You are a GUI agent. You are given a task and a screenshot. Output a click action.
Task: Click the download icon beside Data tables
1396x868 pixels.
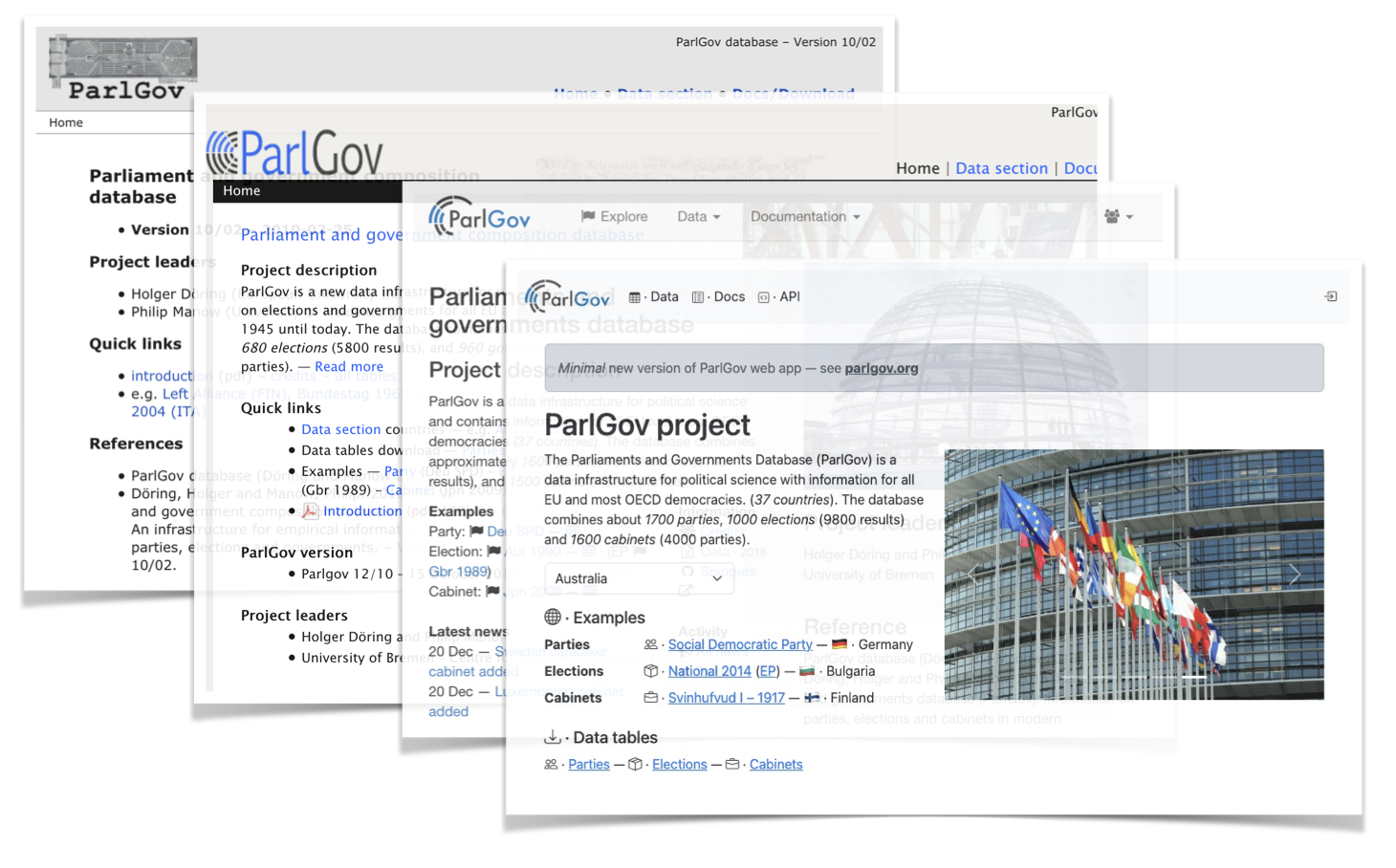coord(553,737)
